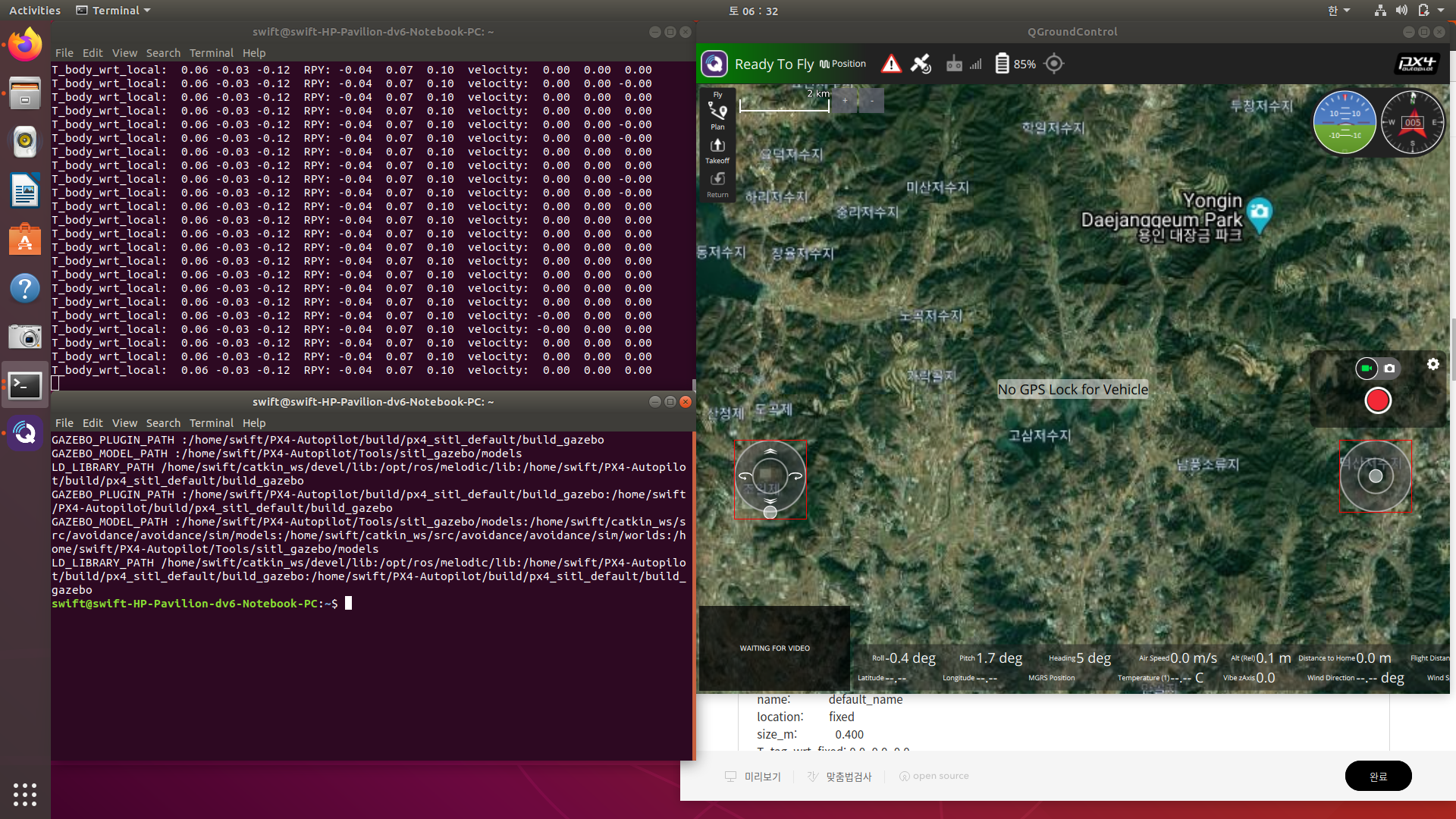Open the QGroundControl application menu icon
The image size is (1456, 819).
tap(714, 64)
